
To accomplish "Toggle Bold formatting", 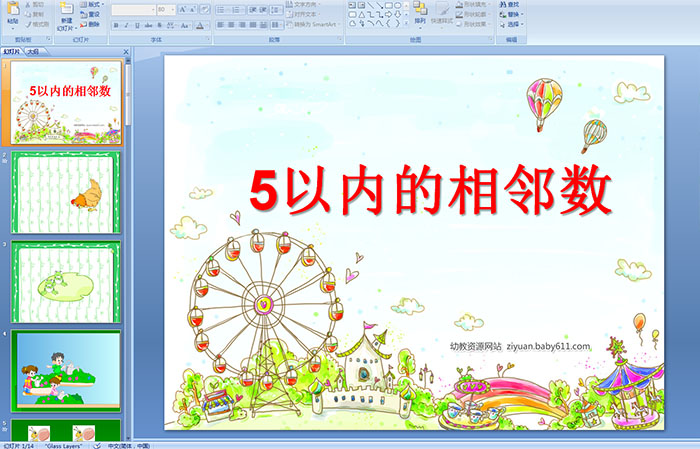I will coord(116,25).
